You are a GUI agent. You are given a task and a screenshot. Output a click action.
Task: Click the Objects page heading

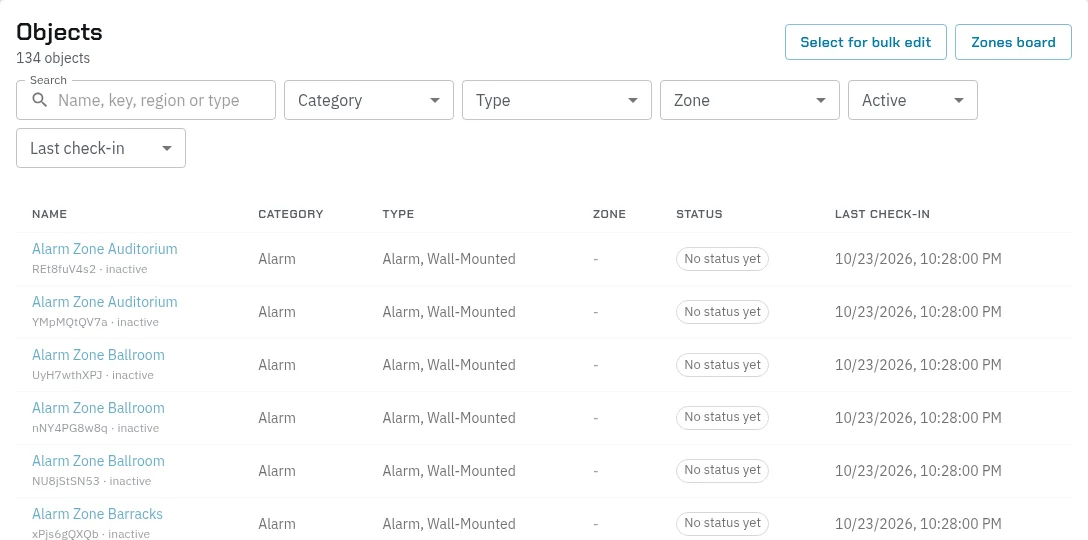point(60,32)
